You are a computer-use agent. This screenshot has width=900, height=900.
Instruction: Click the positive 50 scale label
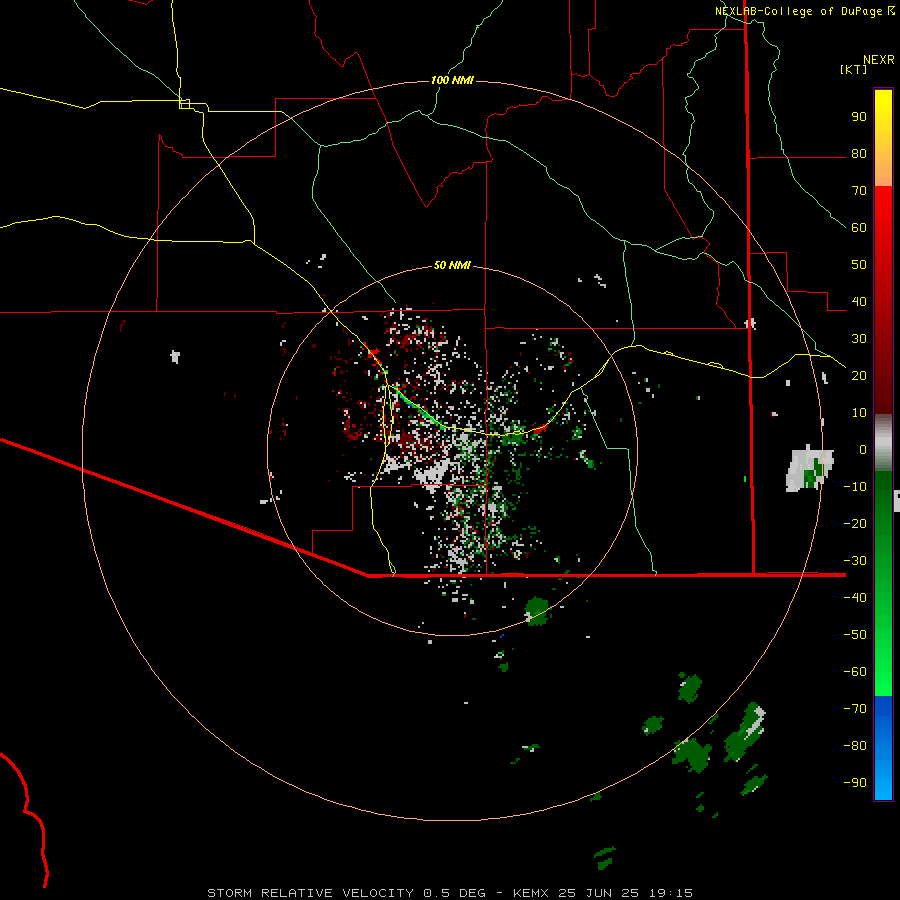click(859, 265)
